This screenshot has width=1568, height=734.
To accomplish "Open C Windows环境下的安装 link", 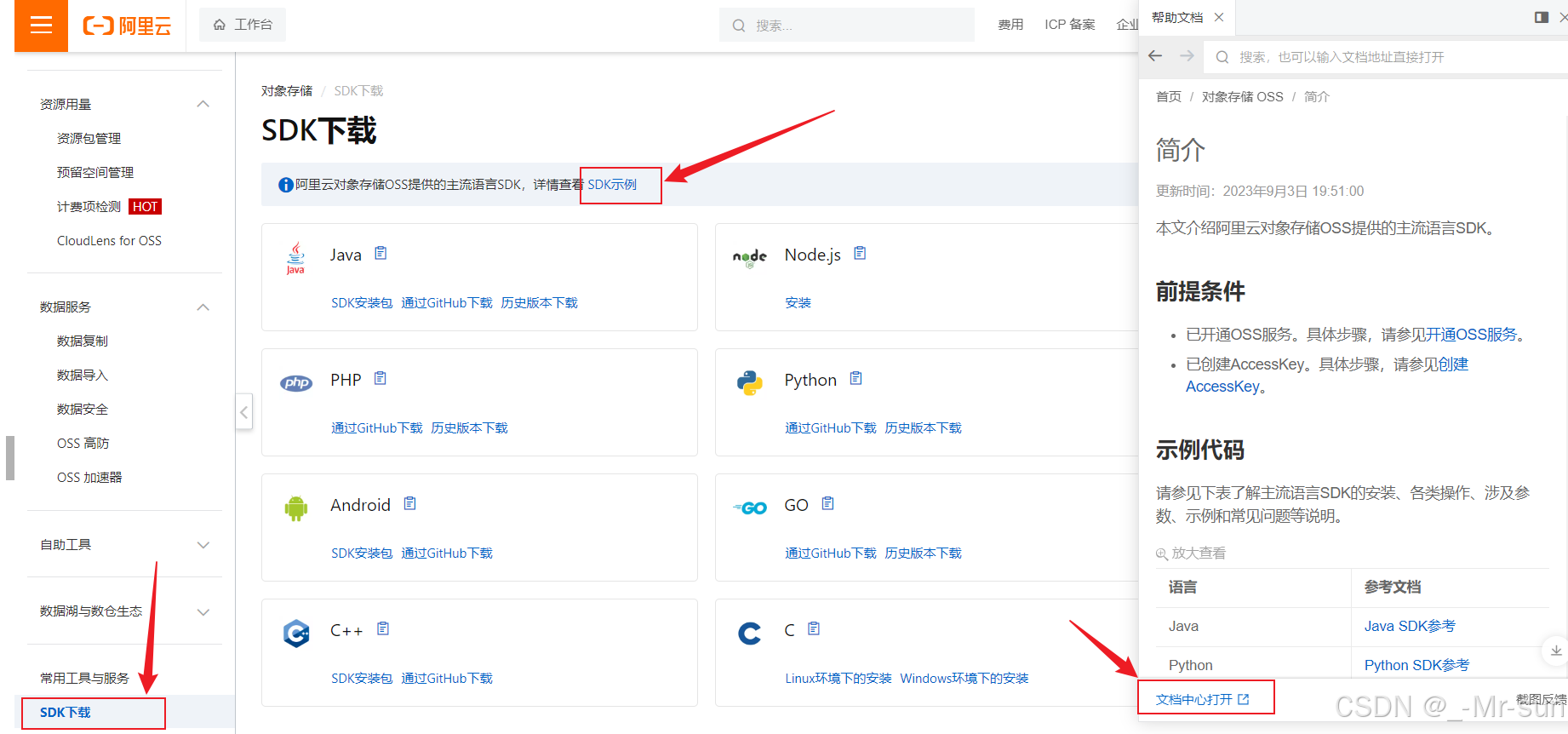I will click(964, 679).
